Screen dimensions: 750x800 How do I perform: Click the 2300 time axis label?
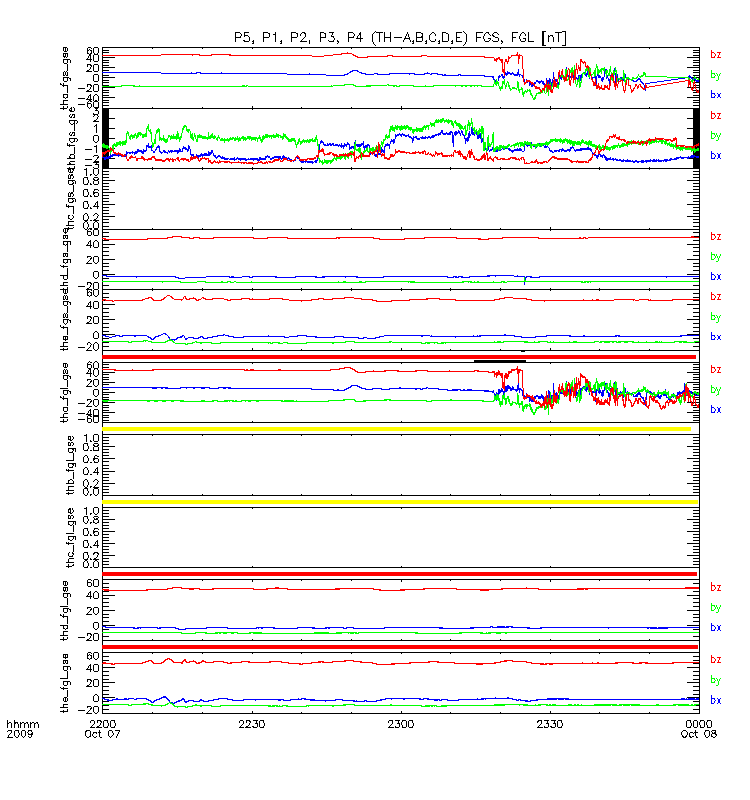[x=401, y=724]
